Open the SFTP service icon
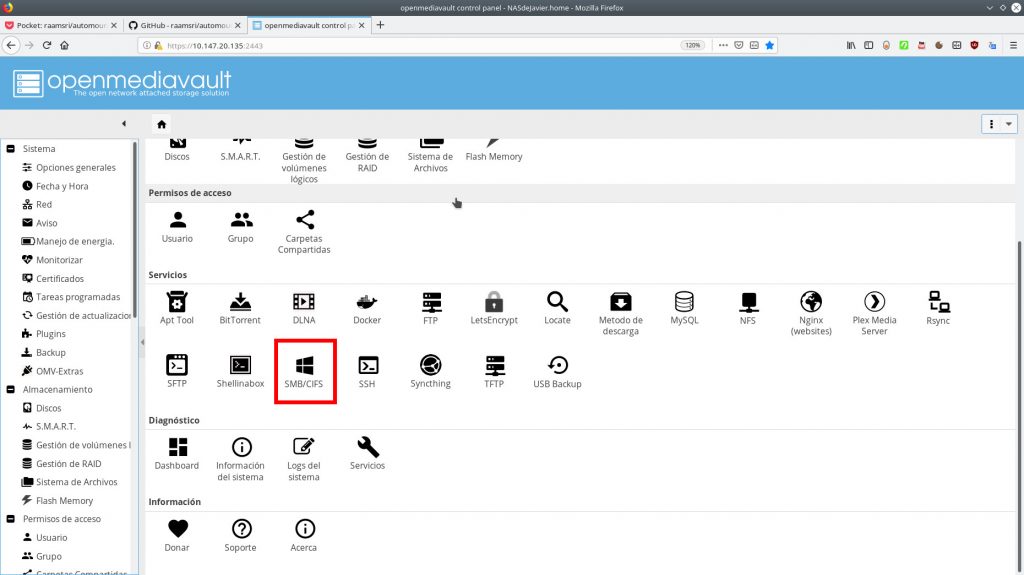1024x575 pixels. point(177,371)
